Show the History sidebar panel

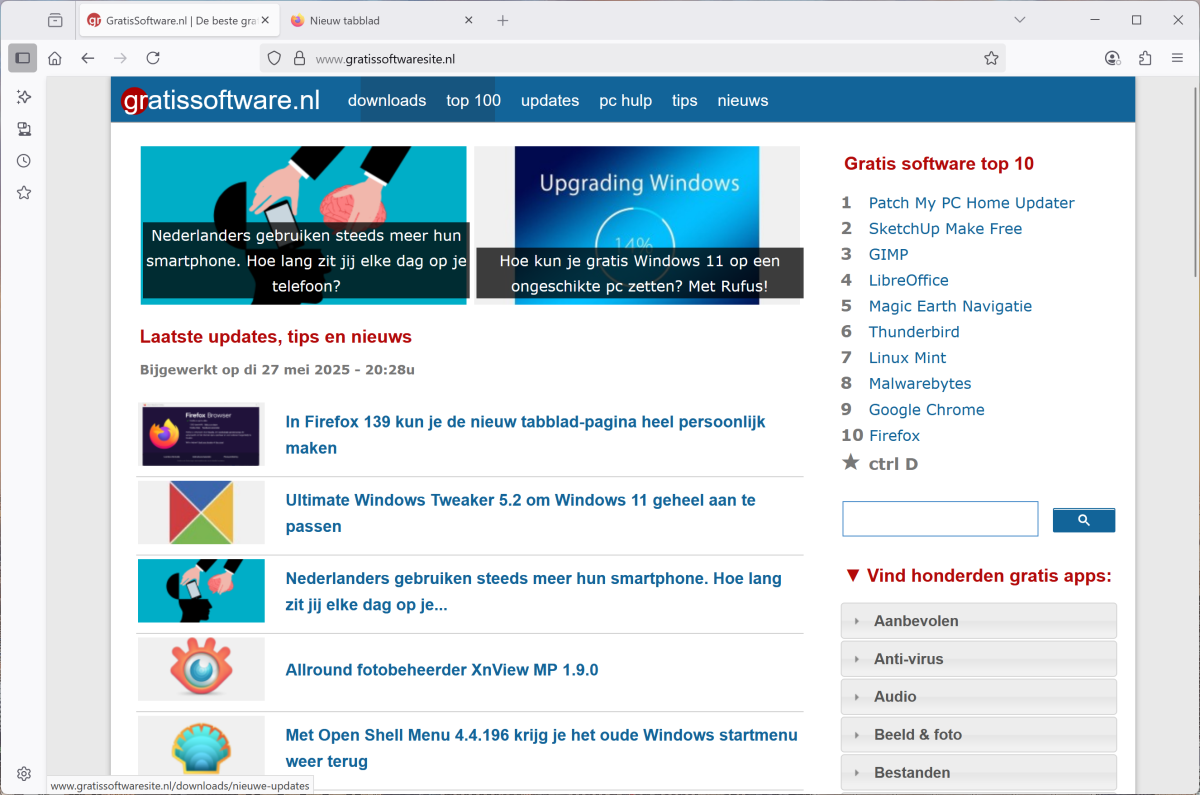coord(24,161)
